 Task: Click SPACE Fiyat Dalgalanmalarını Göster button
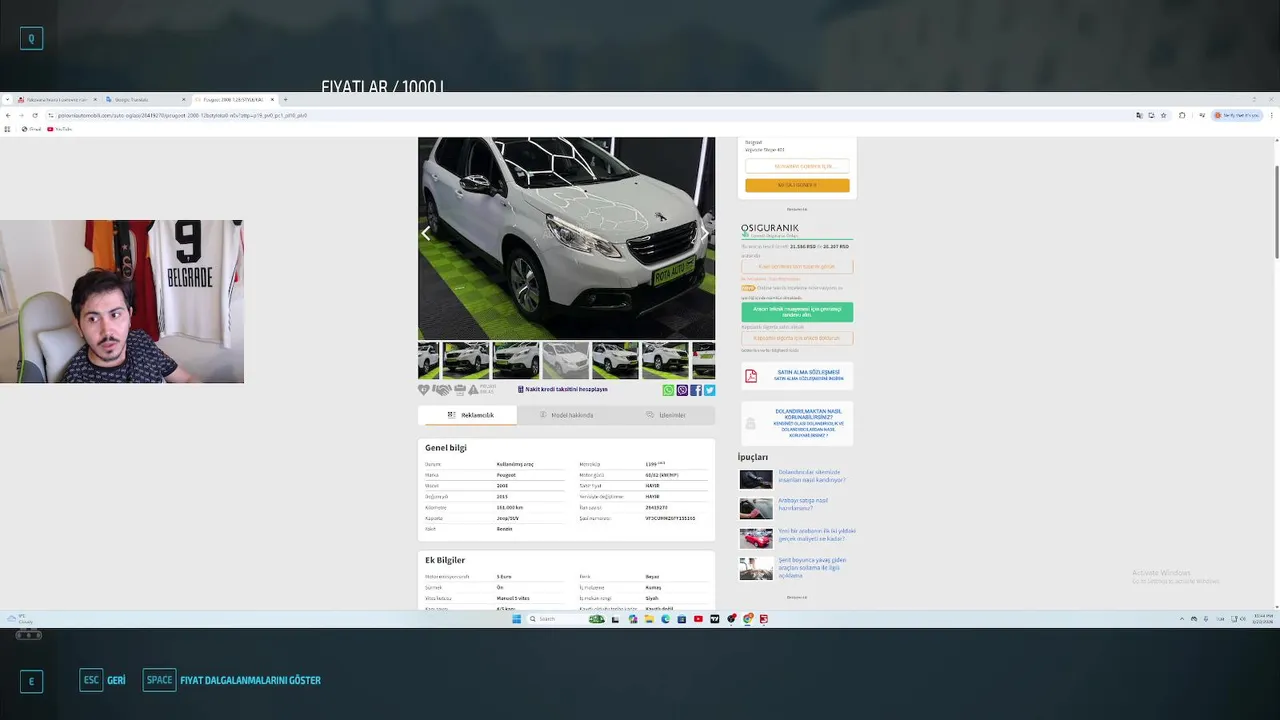pos(232,680)
